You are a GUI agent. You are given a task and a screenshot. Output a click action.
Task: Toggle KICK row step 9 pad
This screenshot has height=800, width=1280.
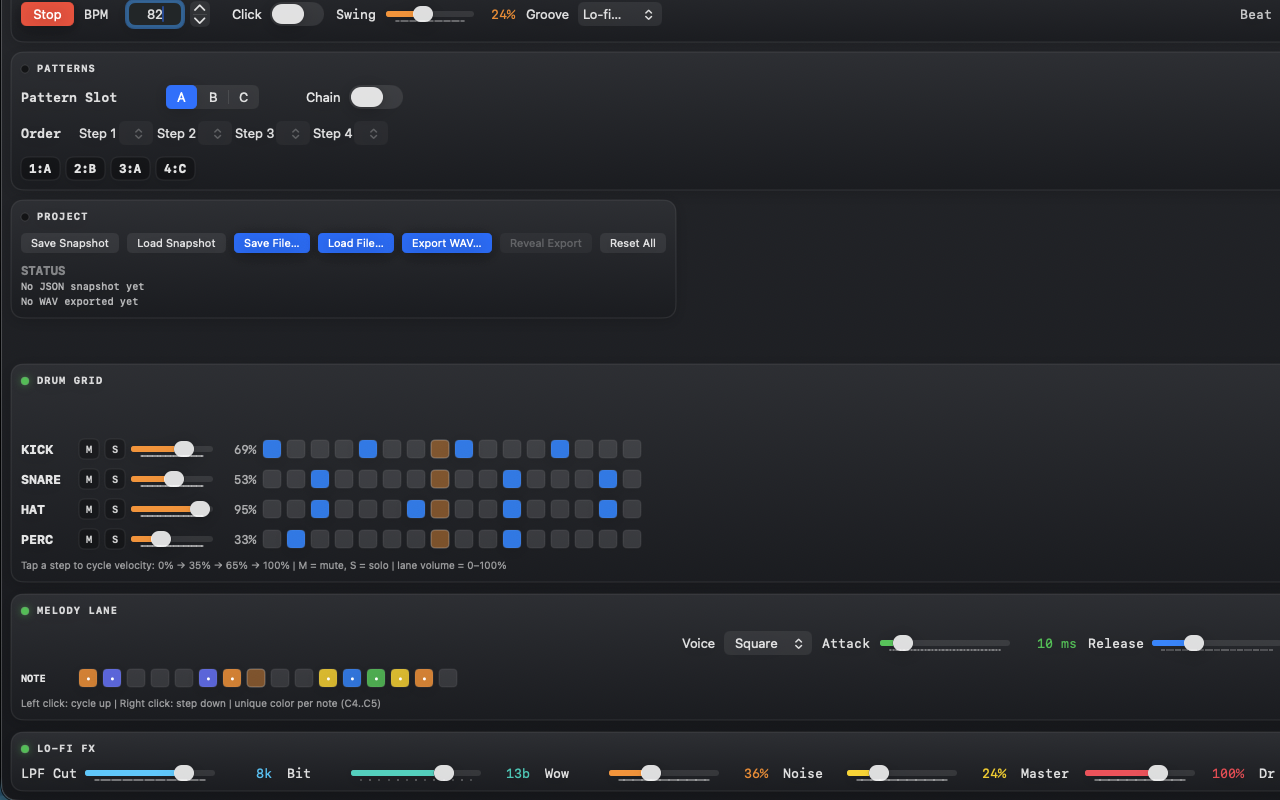464,449
